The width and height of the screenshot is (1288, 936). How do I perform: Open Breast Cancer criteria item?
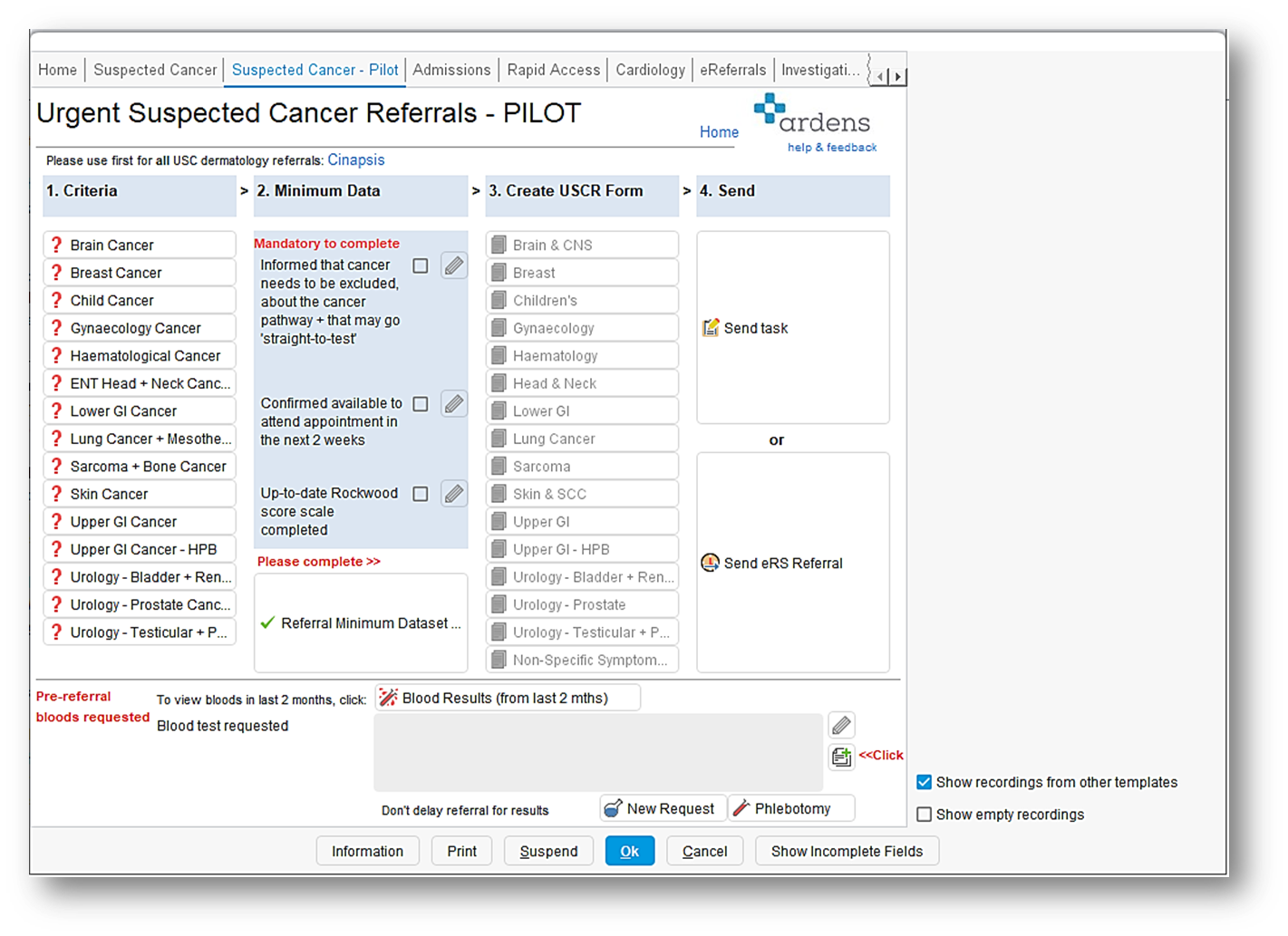click(x=140, y=273)
